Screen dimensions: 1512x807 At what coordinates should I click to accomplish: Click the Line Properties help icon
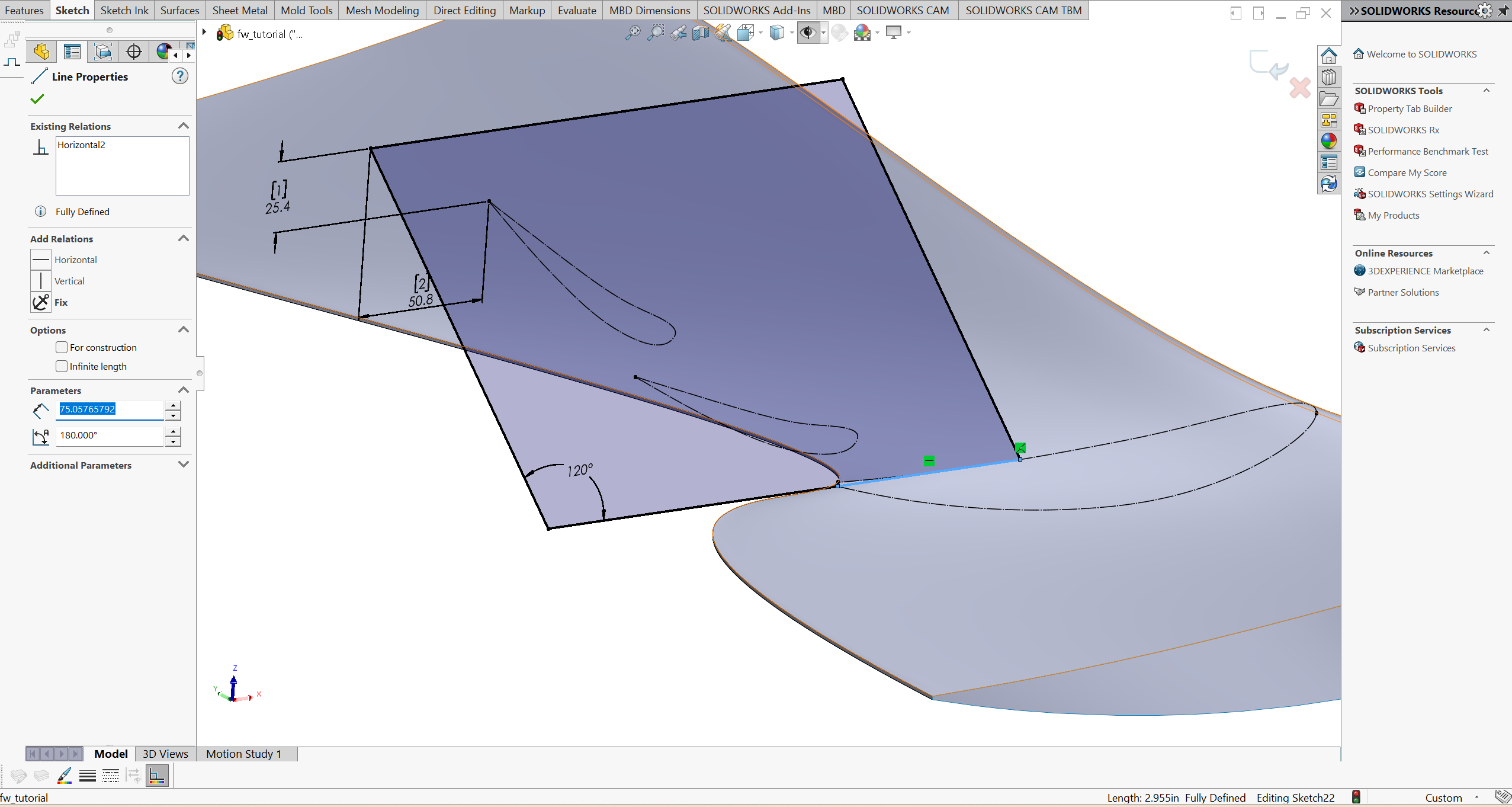tap(180, 76)
